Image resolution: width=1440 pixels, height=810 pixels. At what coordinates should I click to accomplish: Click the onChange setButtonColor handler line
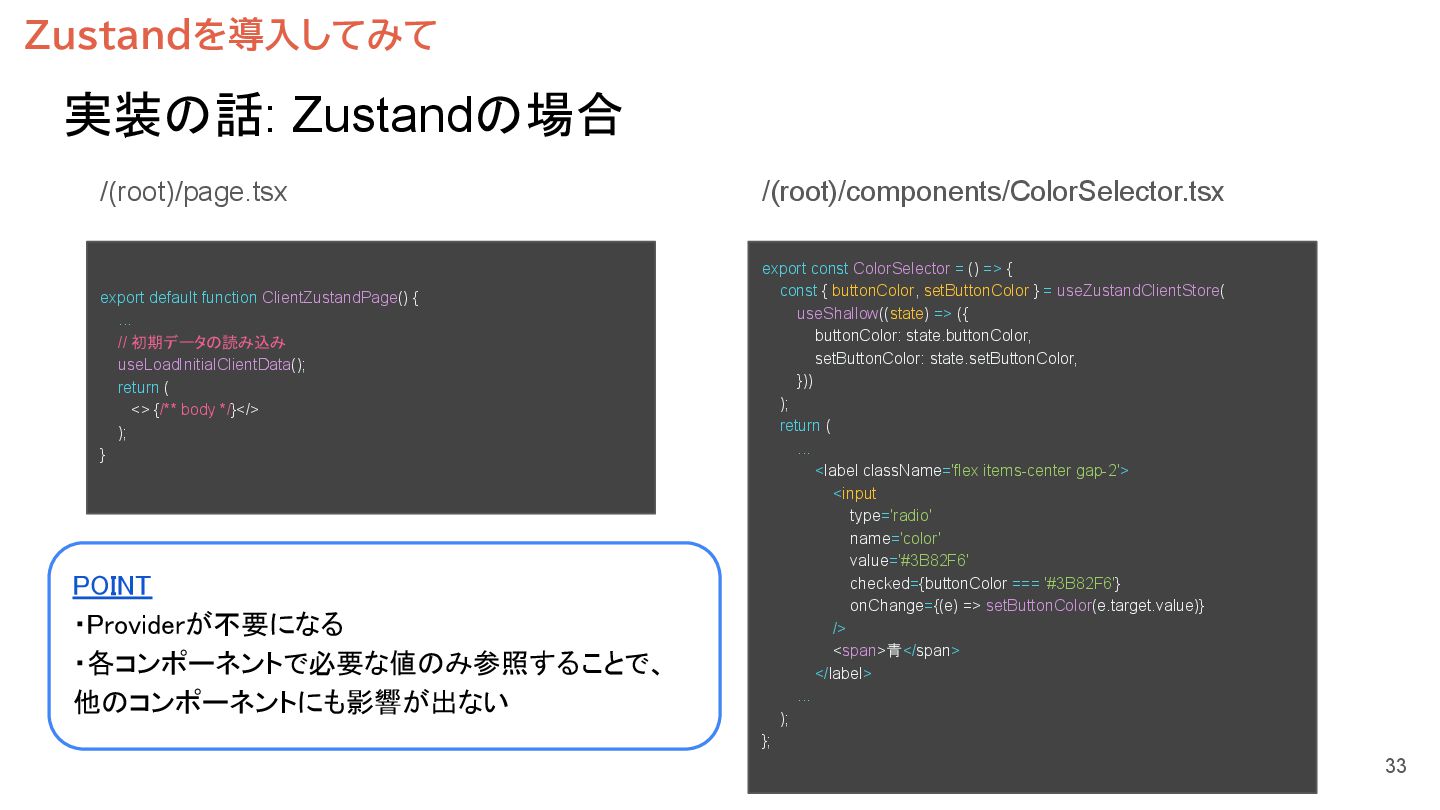point(1027,605)
